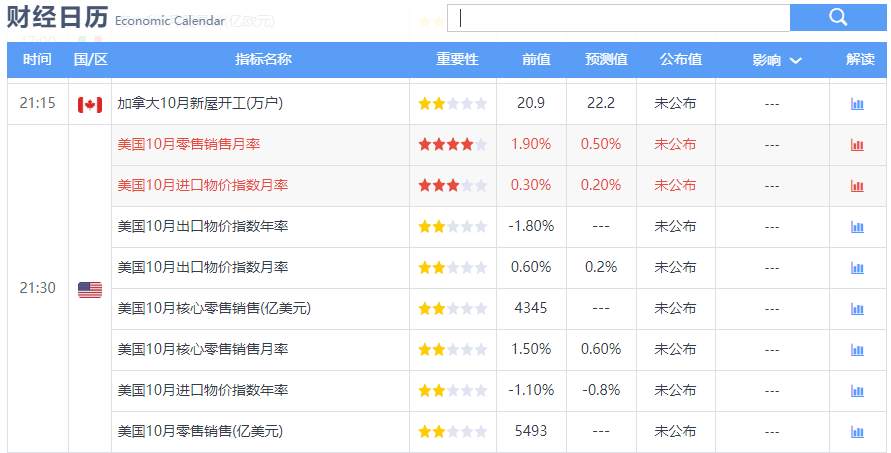Screen dimensions: 891x453
Task: Open 美国10月零售销售(亿美元) indicator
Action: point(200,431)
